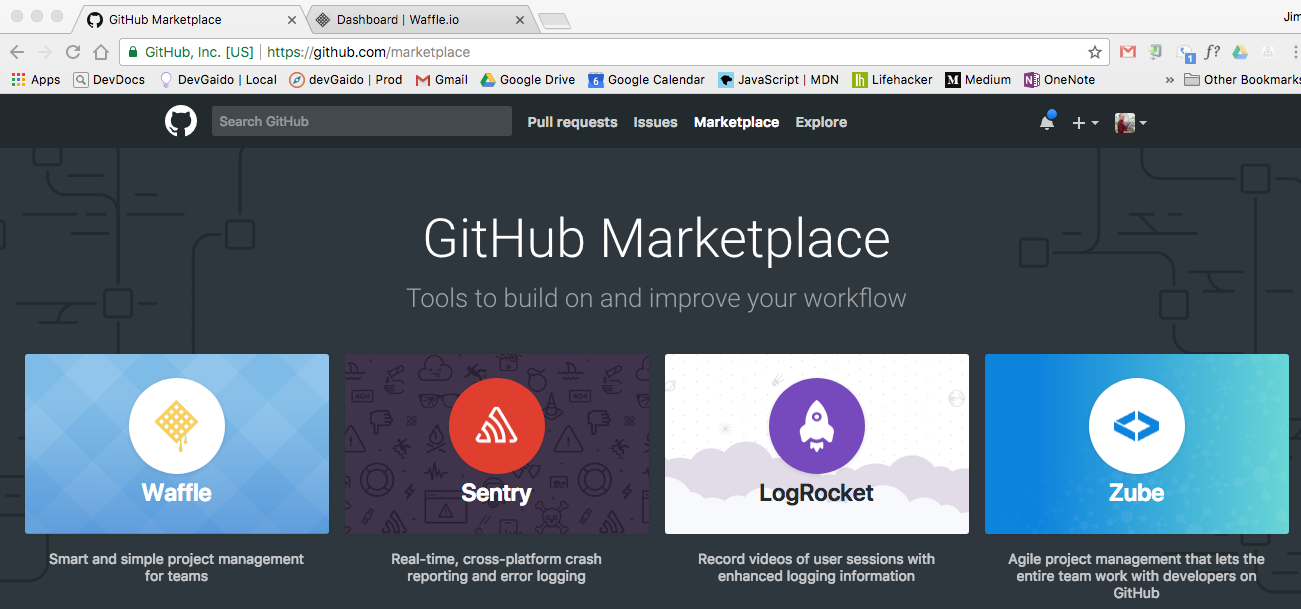
Task: Click the Zube logo icon
Action: click(1136, 425)
